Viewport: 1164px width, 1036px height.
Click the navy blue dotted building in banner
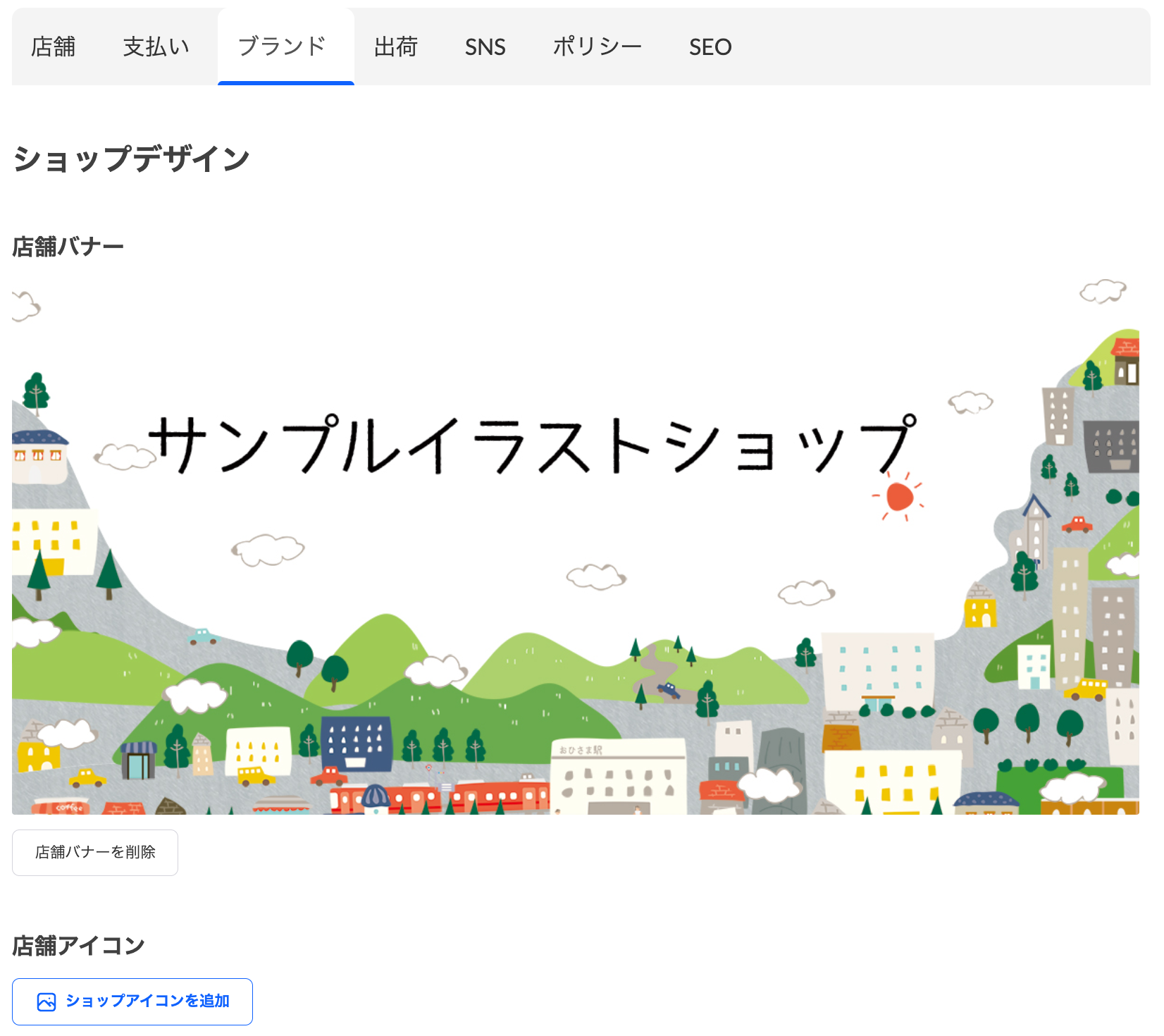coord(356,744)
